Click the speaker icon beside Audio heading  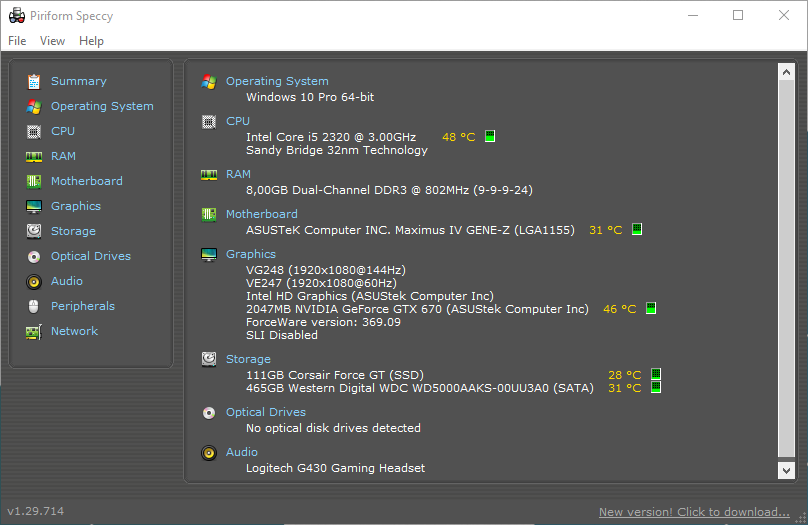(209, 453)
